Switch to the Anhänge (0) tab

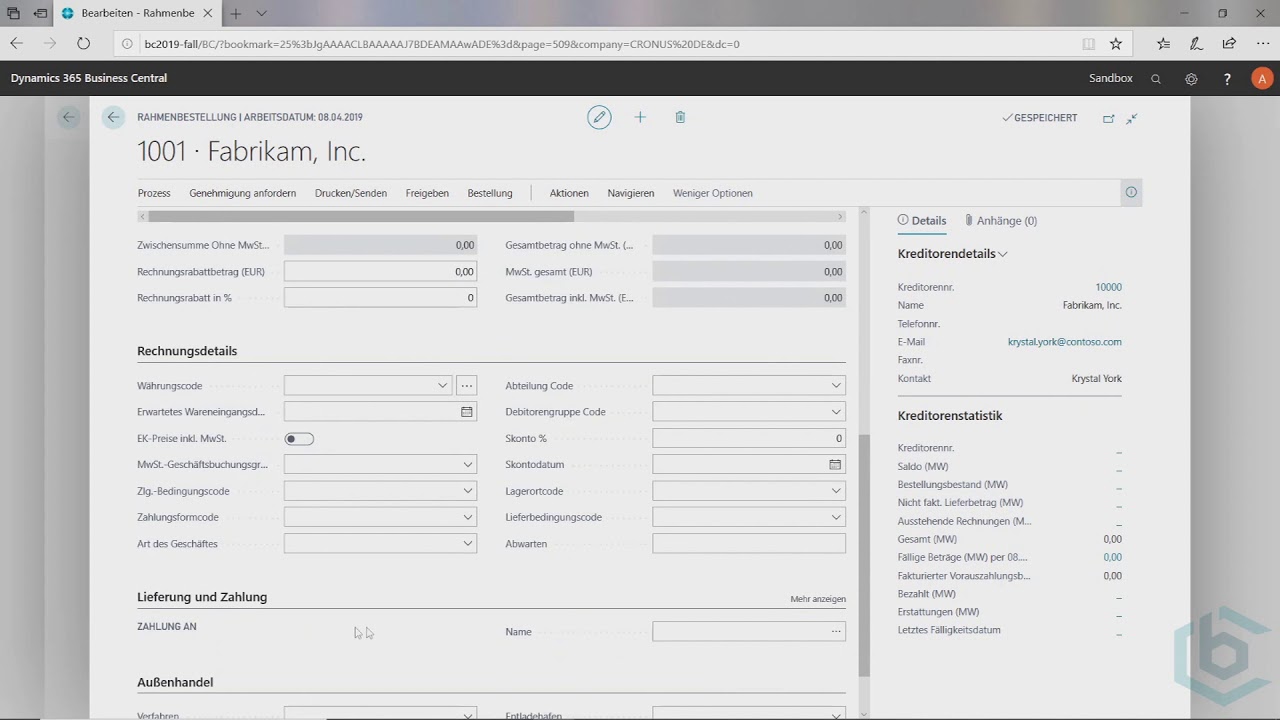(x=1001, y=221)
